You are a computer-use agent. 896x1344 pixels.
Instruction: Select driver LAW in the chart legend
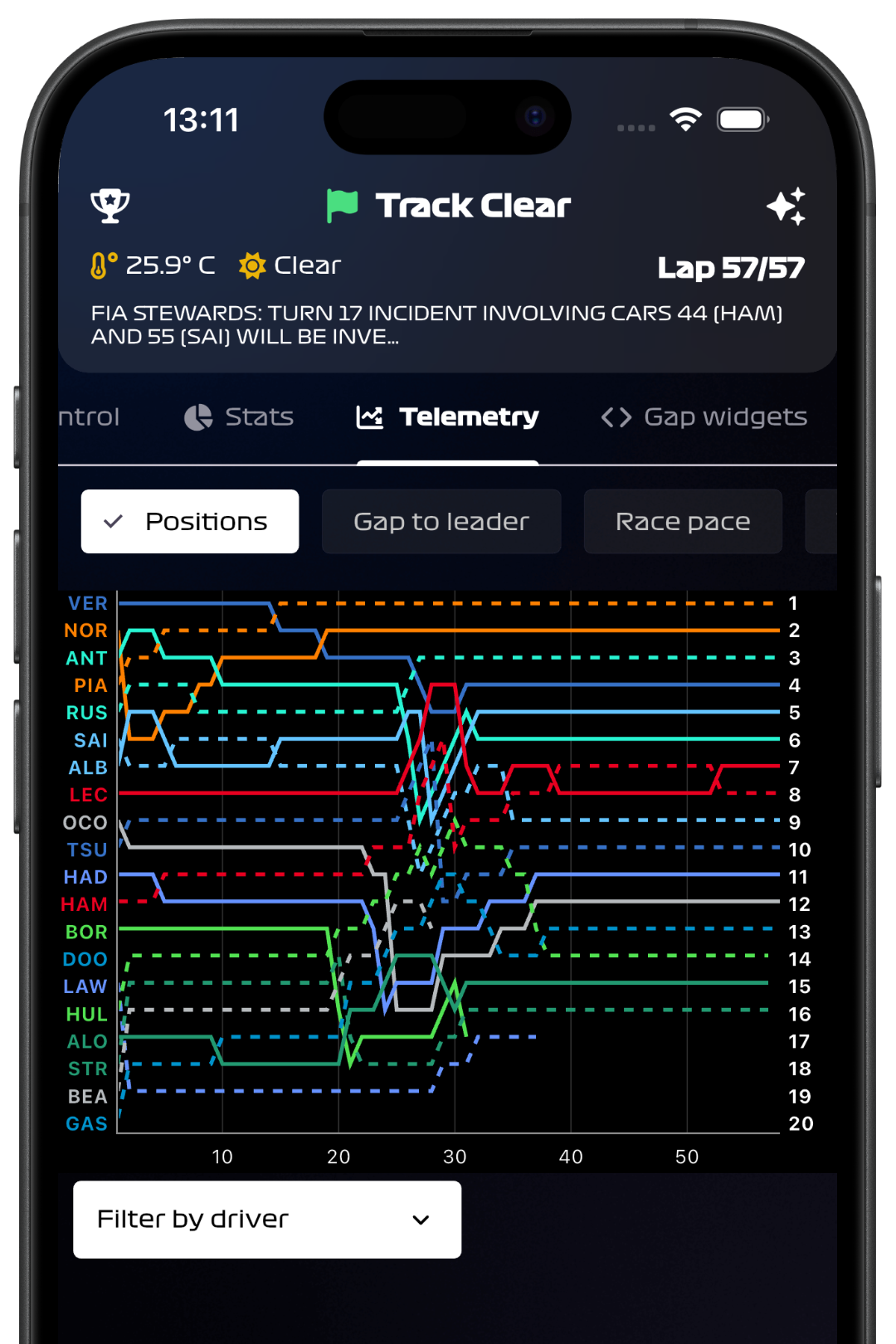[85, 986]
